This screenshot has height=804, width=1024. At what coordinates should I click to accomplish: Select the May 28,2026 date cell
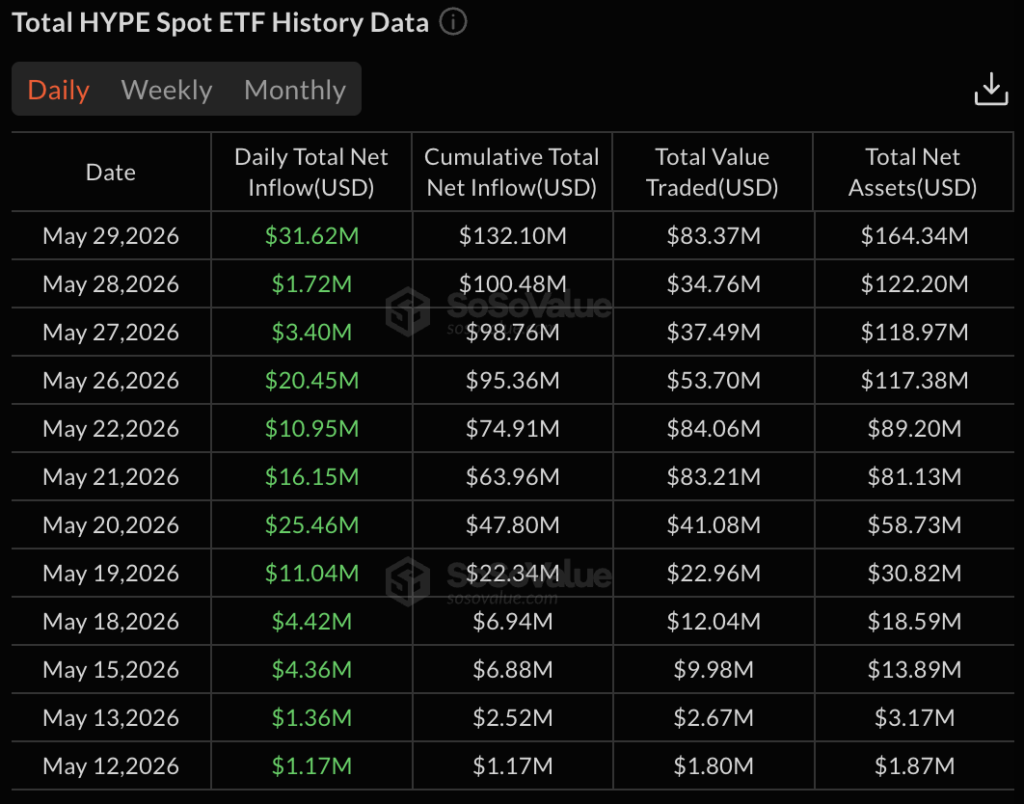point(110,284)
